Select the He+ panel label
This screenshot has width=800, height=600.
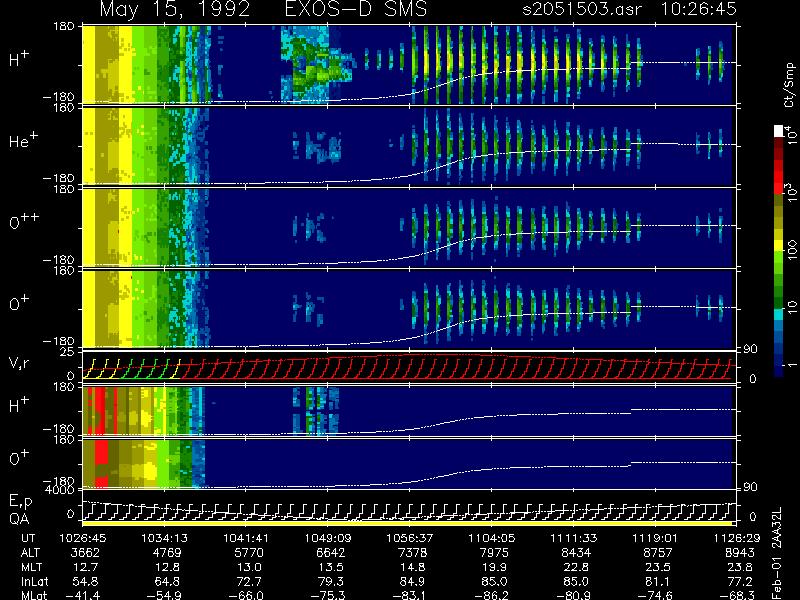pos(23,141)
